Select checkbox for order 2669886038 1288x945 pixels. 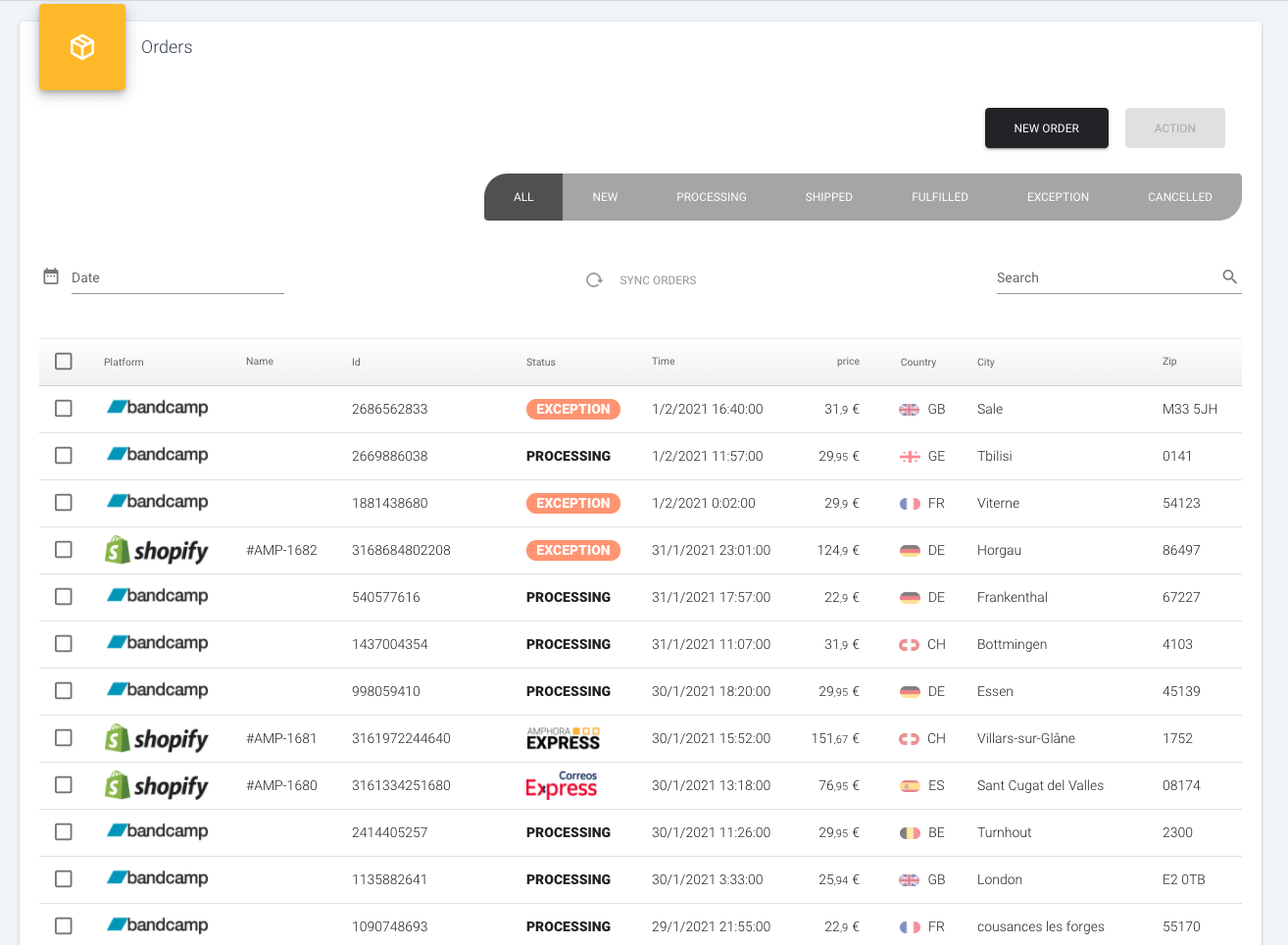[64, 456]
